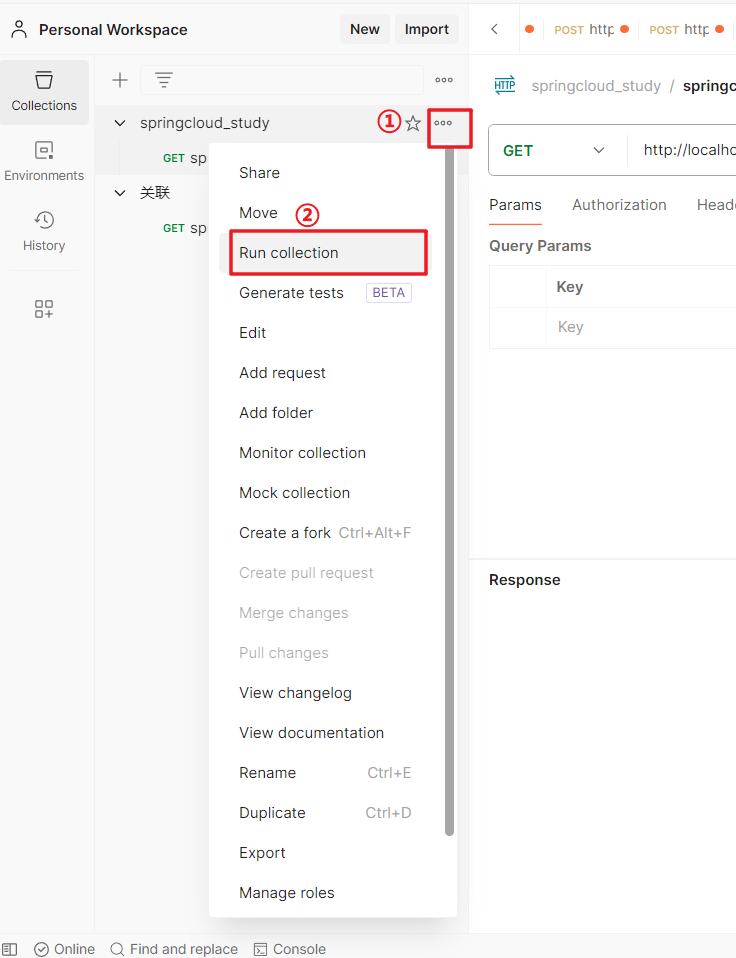Viewport: 736px width, 958px height.
Task: Switch to the Authorization tab
Action: [x=619, y=205]
